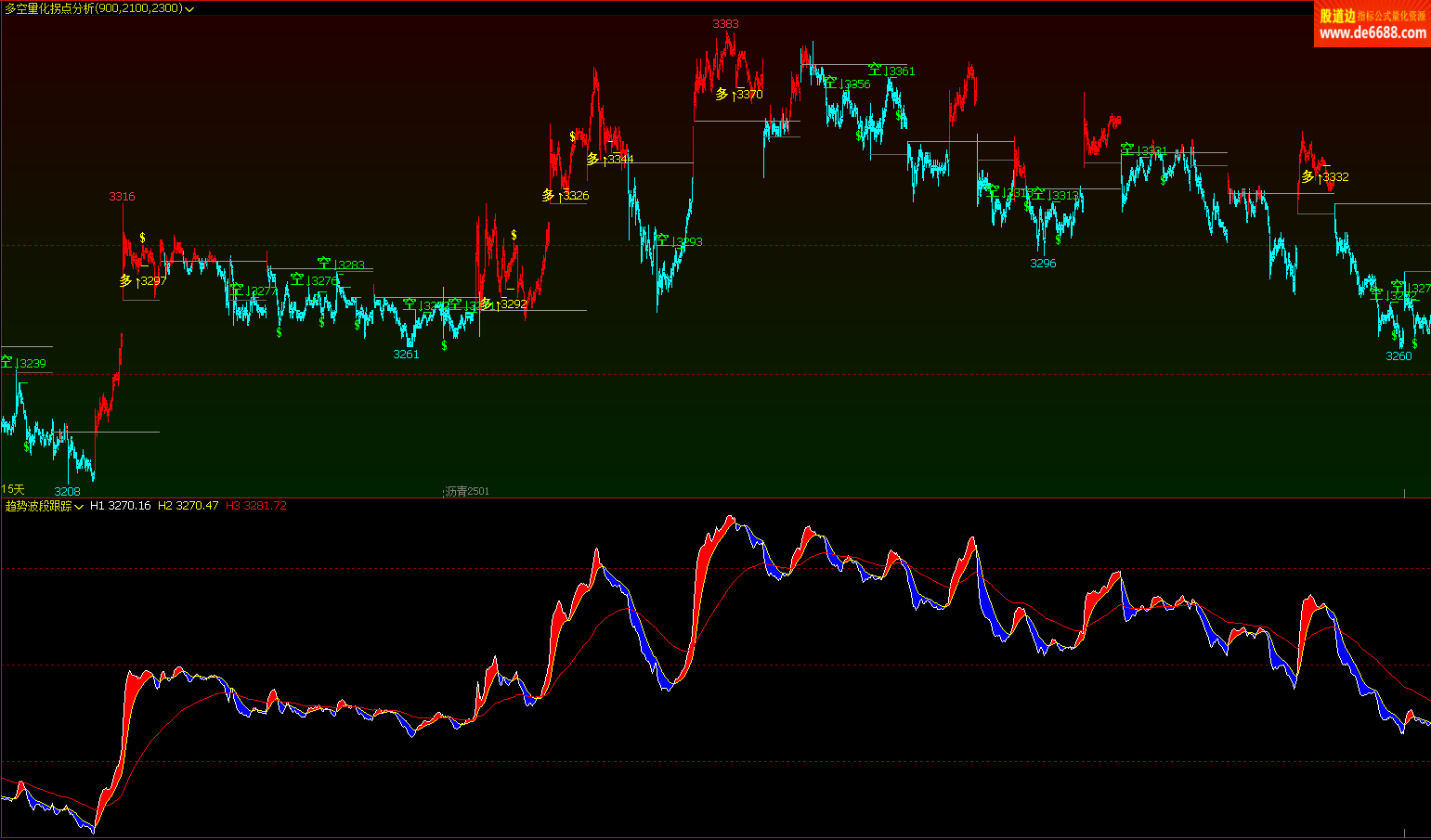This screenshot has width=1431, height=840.
Task: Click the 趋势波段跟踪 sub-chart title
Action: (38, 506)
